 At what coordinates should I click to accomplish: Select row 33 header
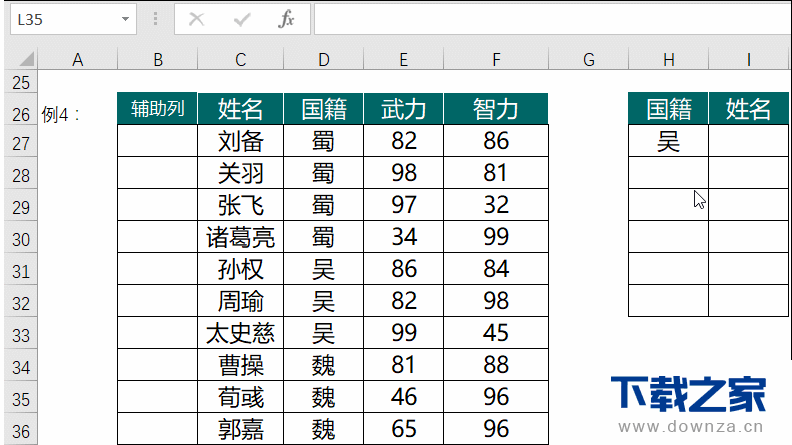point(21,335)
